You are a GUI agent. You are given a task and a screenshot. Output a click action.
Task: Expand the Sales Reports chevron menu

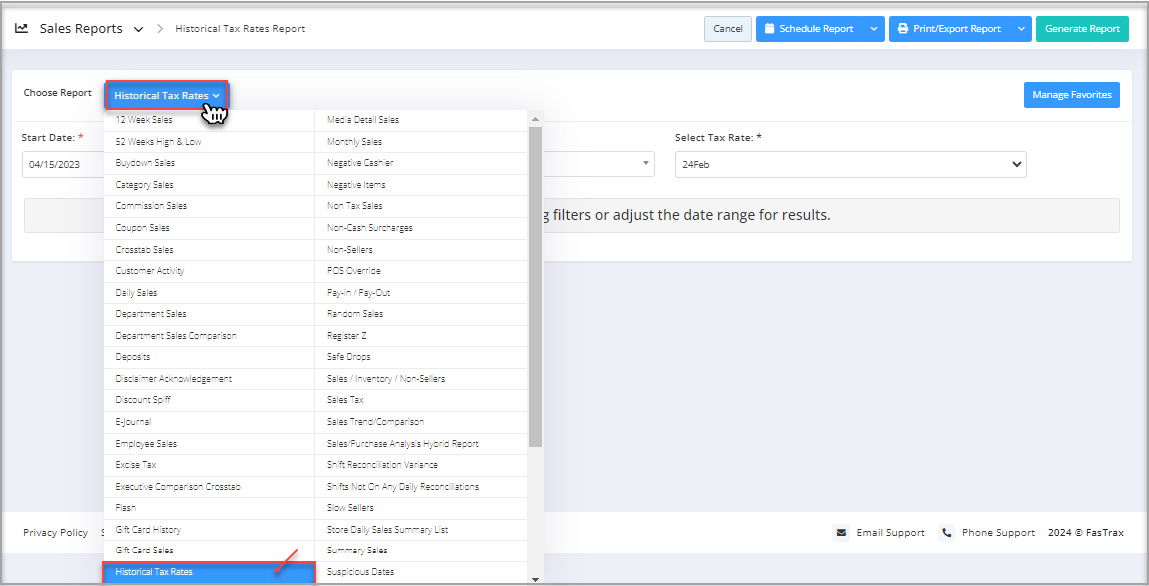(138, 29)
